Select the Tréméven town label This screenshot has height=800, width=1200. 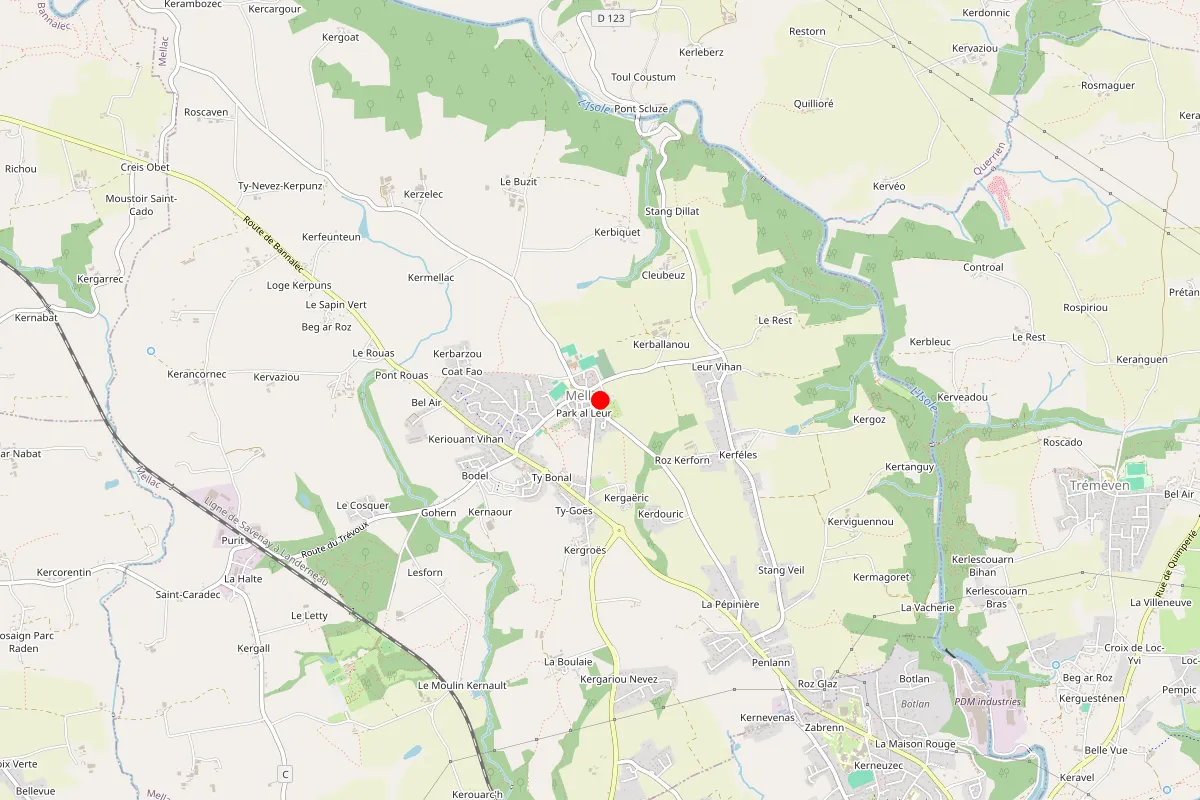[1099, 485]
